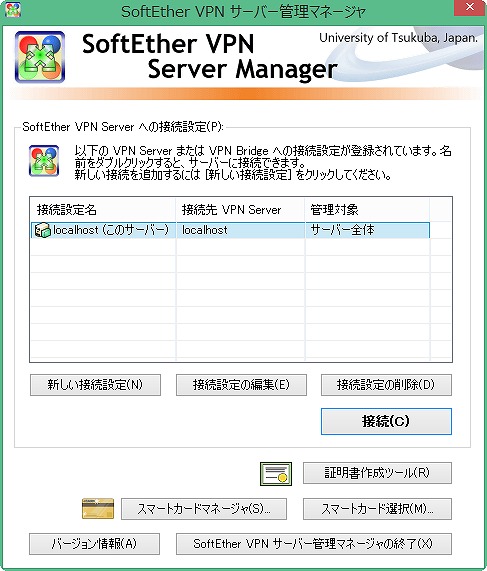487x571 pixels.
Task: Open the スマートカード選択(M) dialog
Action: (x=377, y=509)
